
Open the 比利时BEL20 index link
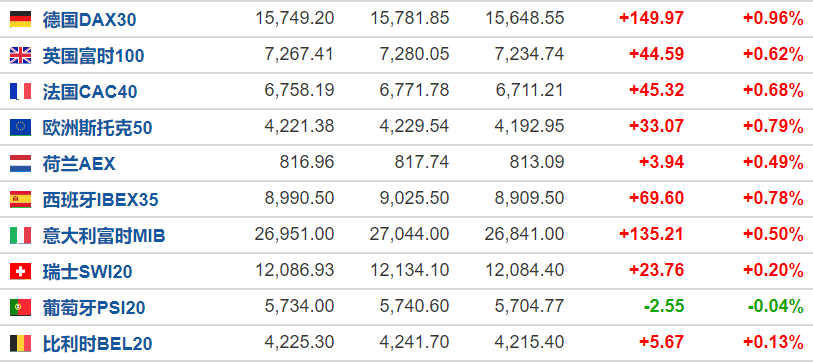click(97, 344)
